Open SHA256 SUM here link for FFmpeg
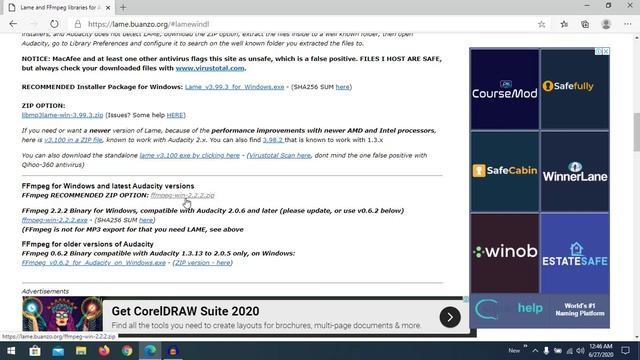 146,220
